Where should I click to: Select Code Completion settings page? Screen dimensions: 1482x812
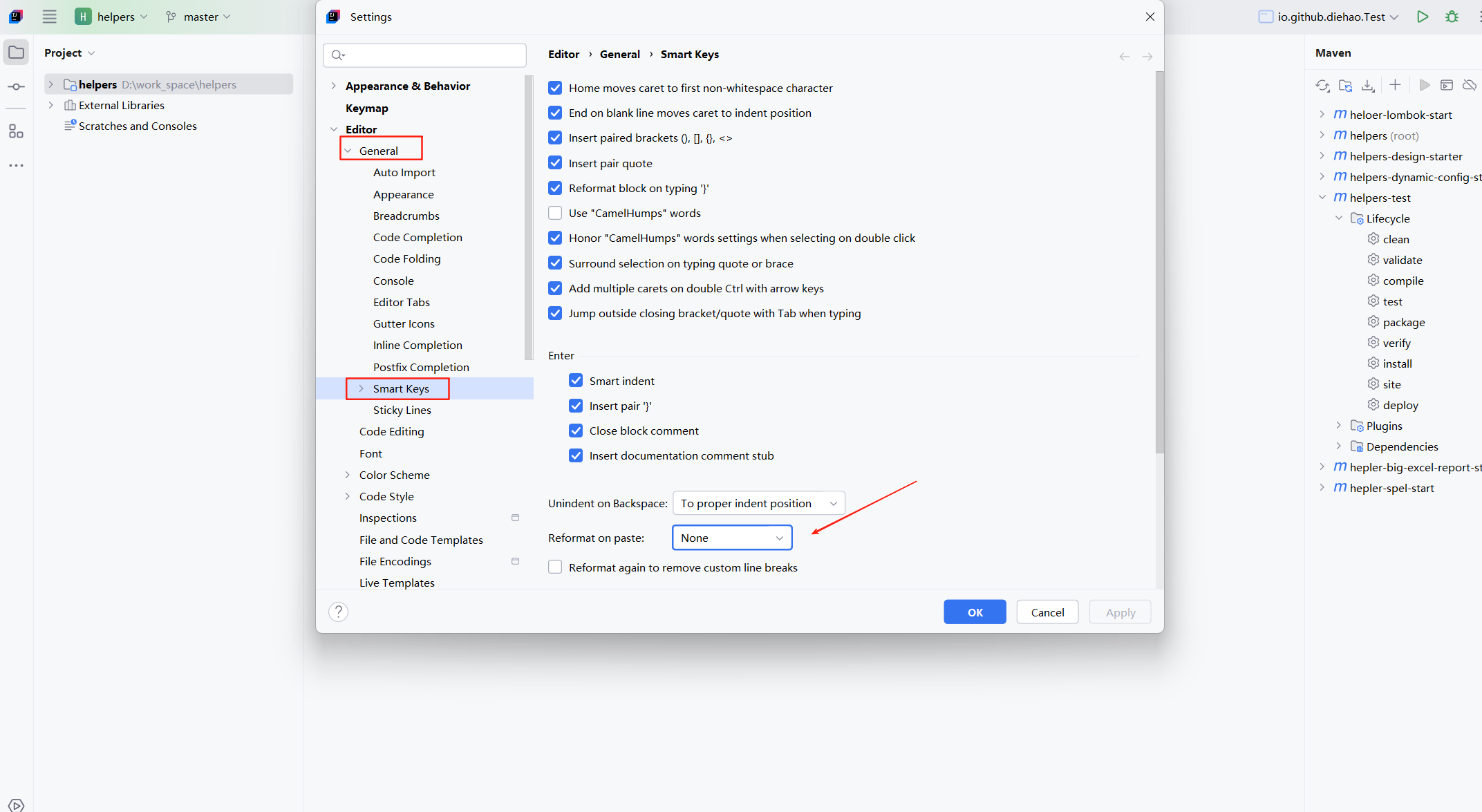pyautogui.click(x=418, y=237)
